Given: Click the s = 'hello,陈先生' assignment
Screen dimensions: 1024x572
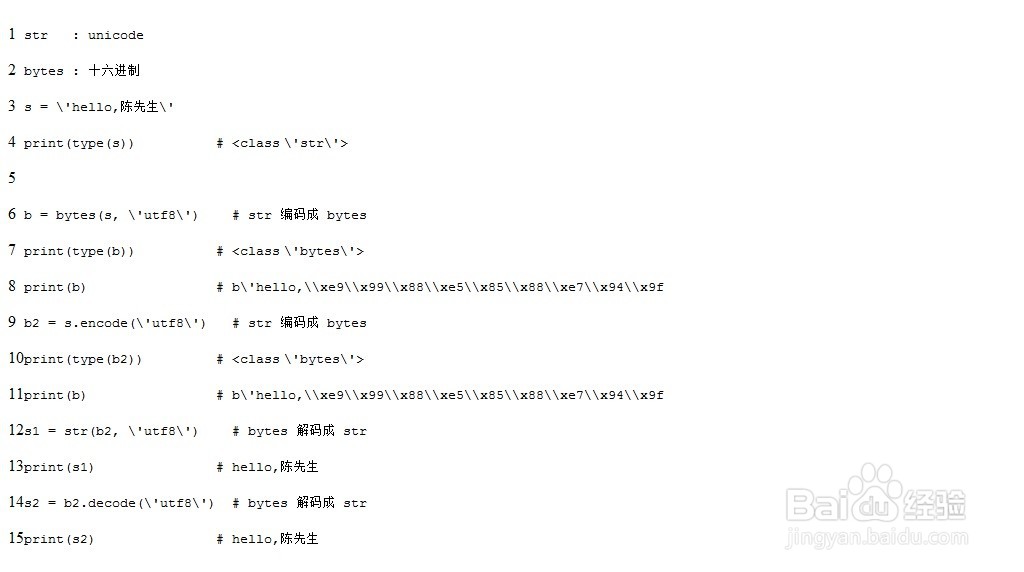Looking at the screenshot, I should 99,107.
